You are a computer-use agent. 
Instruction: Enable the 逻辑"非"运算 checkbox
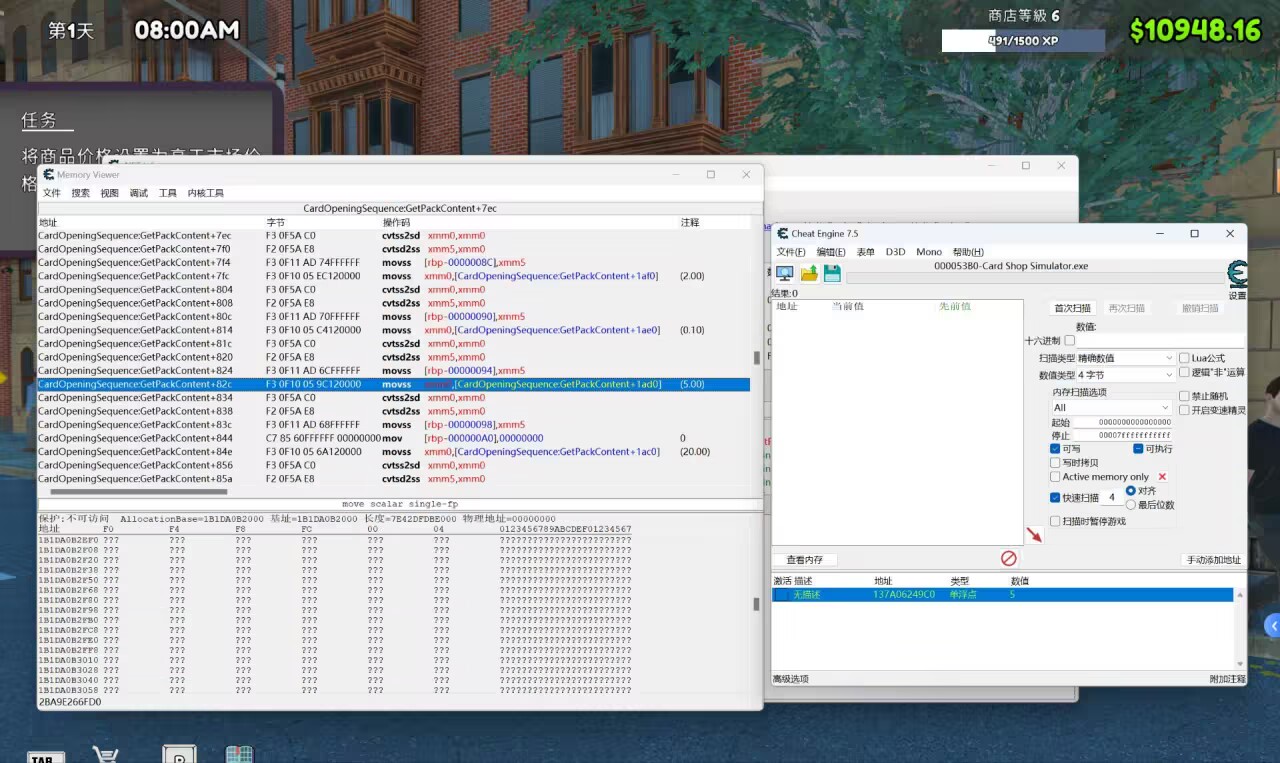(1184, 372)
